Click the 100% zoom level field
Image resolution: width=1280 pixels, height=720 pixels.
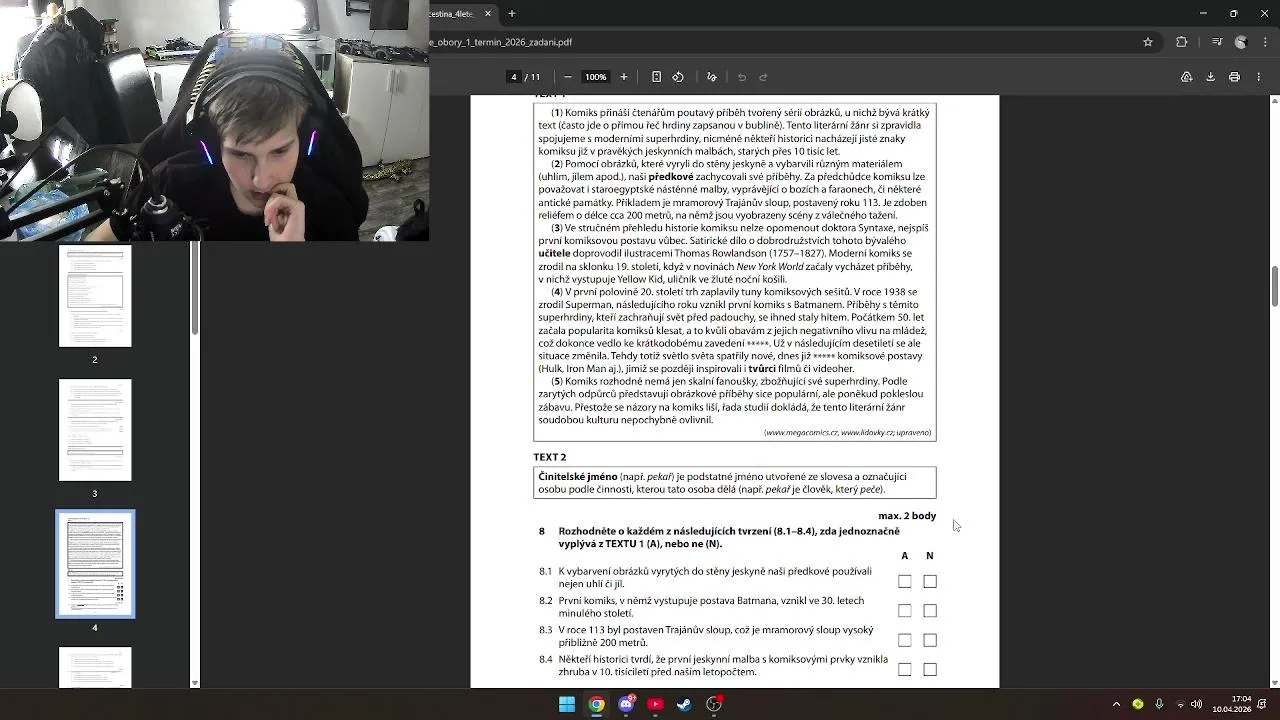(x=596, y=77)
